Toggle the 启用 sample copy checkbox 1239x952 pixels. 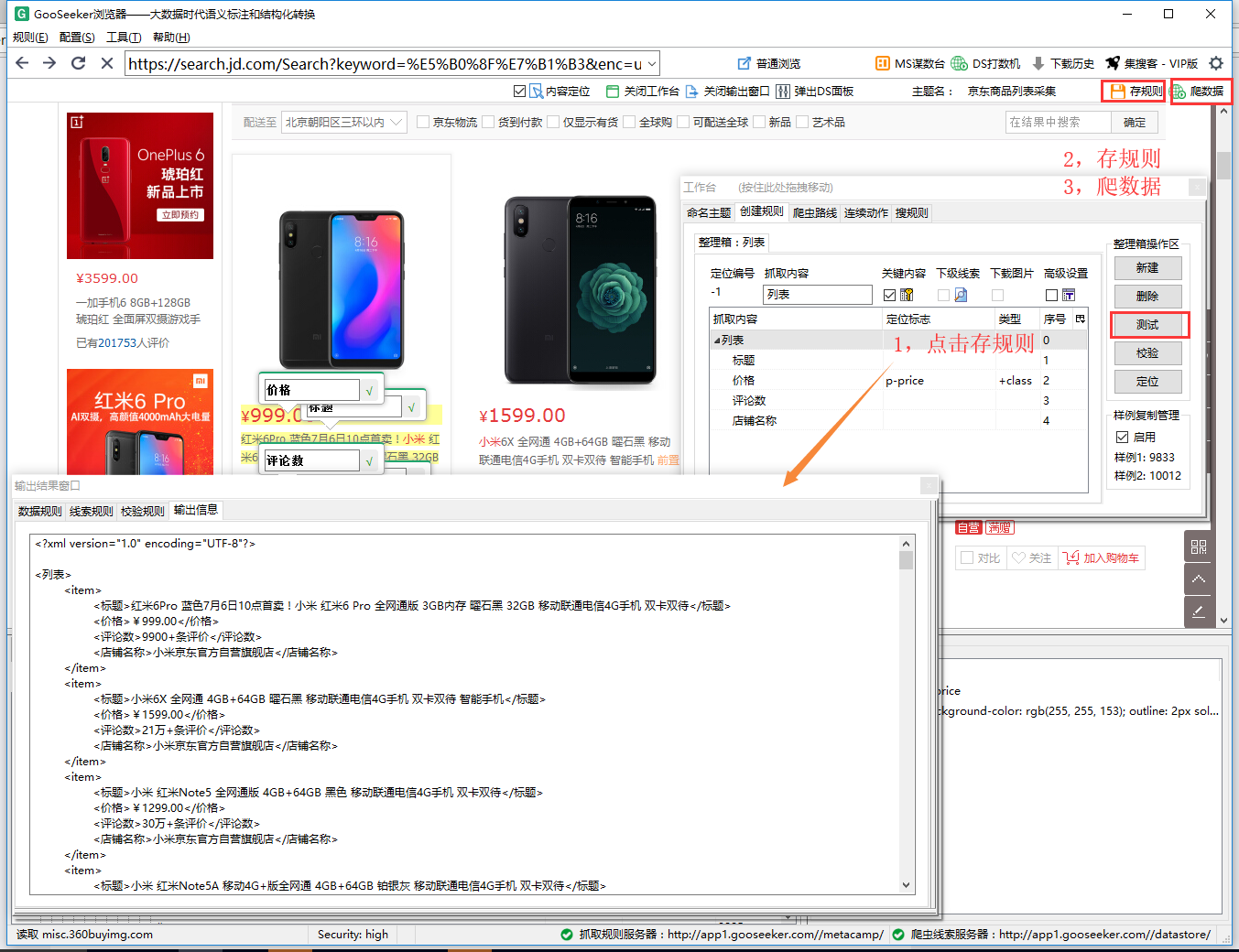tap(1122, 437)
